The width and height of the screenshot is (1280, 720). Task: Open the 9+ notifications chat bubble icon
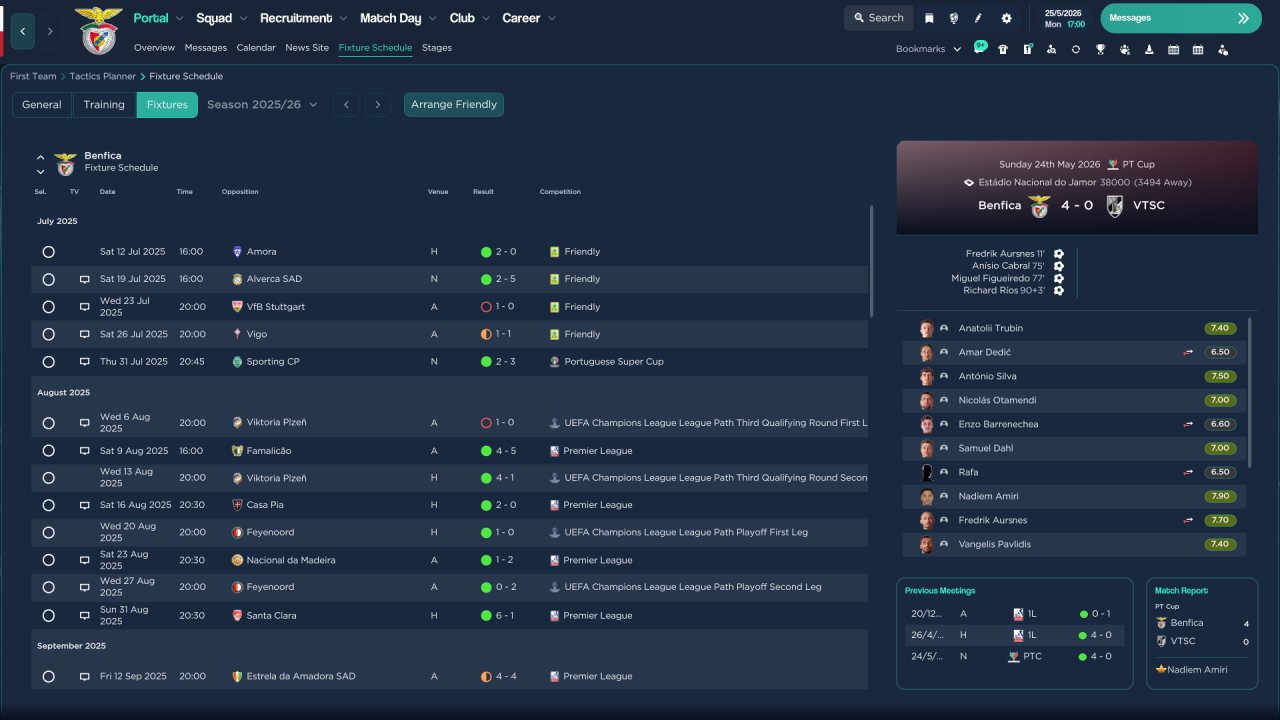(x=980, y=47)
